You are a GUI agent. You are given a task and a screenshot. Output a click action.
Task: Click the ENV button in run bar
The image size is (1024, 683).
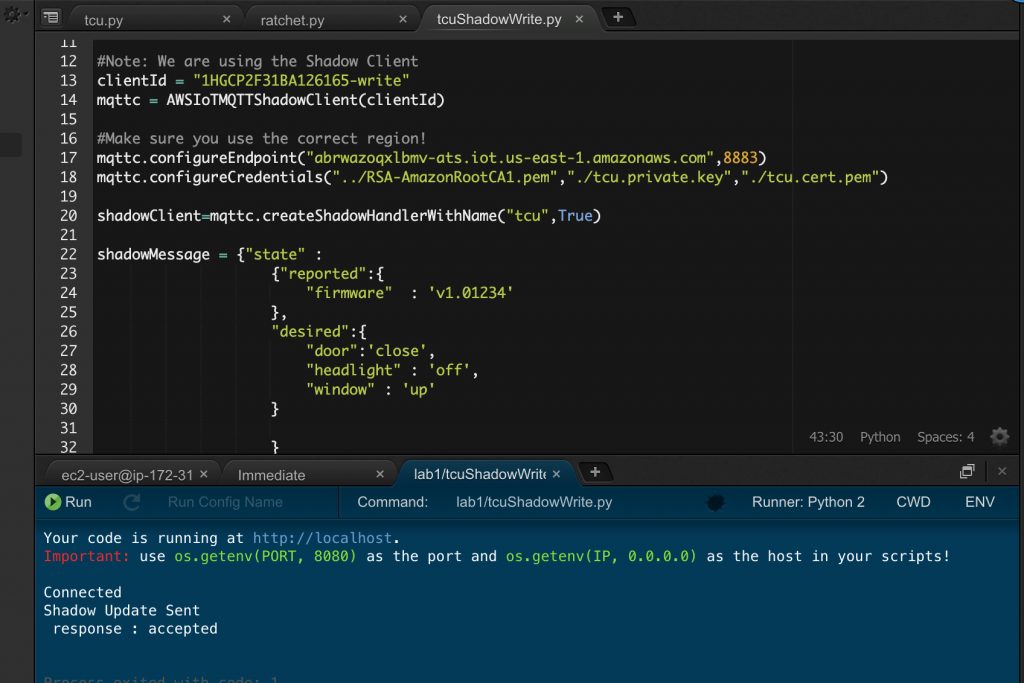pos(979,502)
